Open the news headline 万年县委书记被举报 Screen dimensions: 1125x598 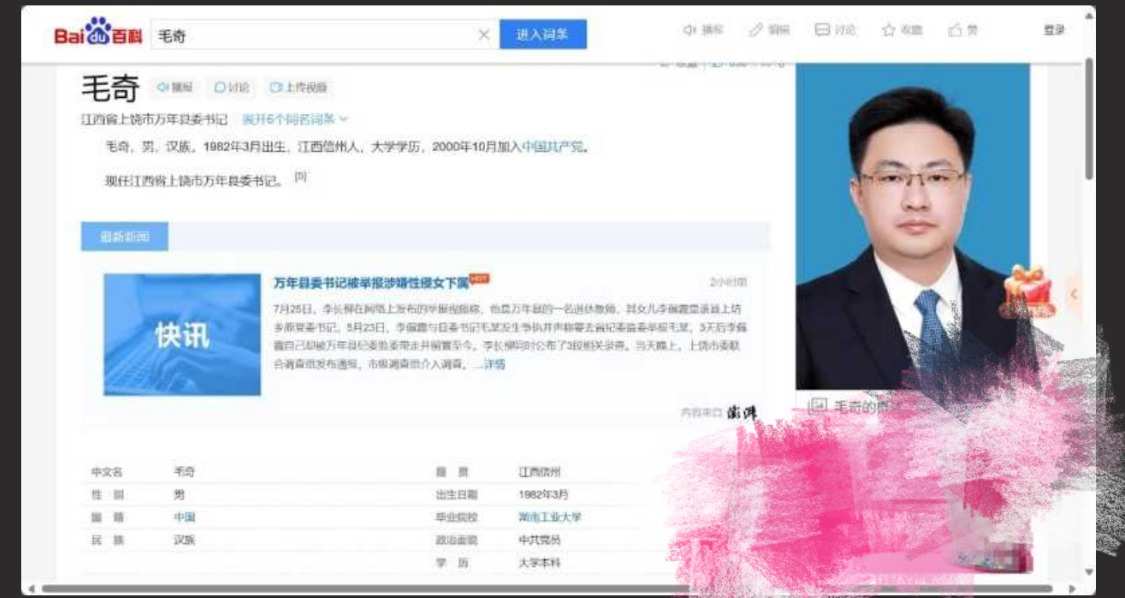pyautogui.click(x=370, y=282)
